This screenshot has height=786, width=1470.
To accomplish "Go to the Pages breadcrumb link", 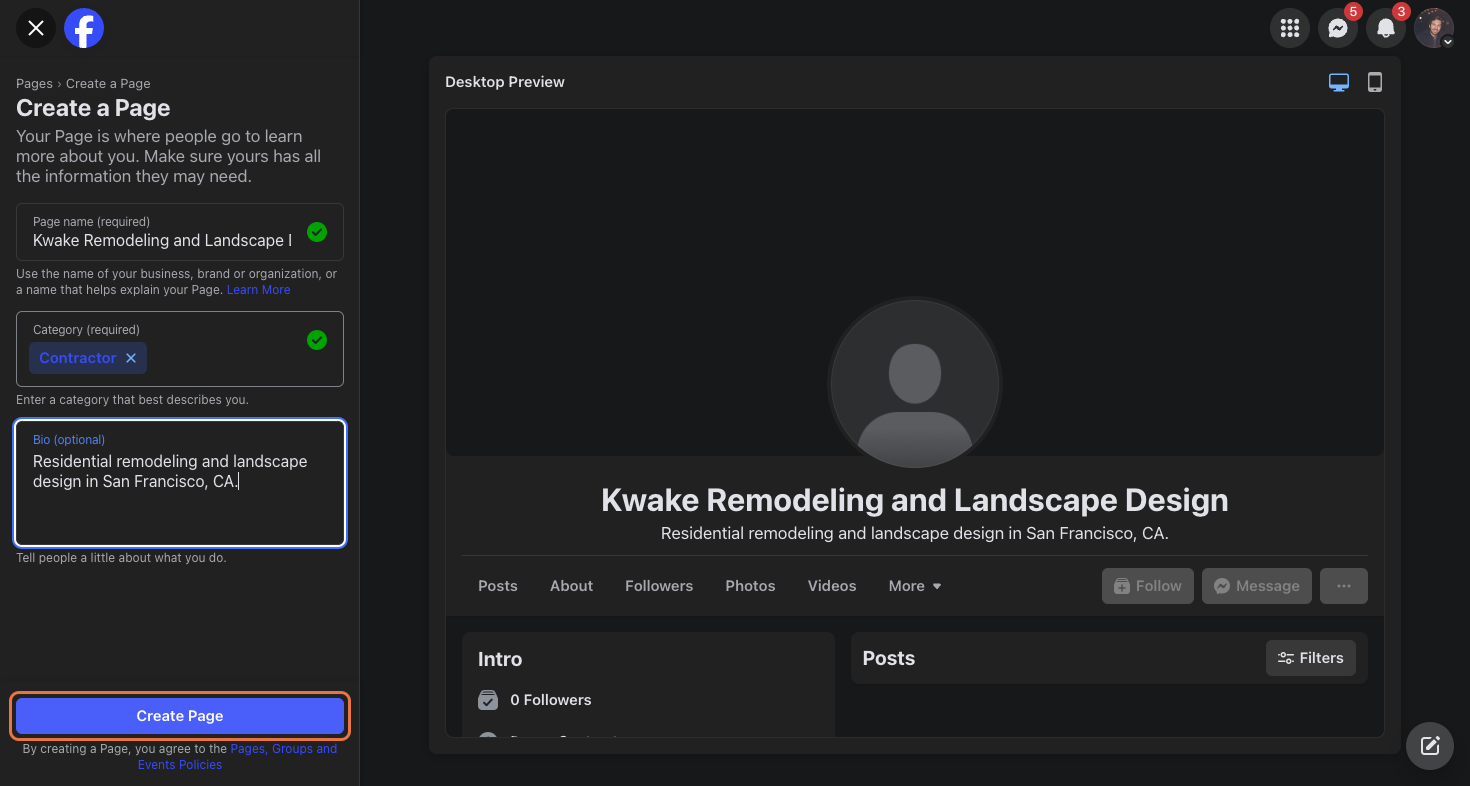I will click(34, 84).
